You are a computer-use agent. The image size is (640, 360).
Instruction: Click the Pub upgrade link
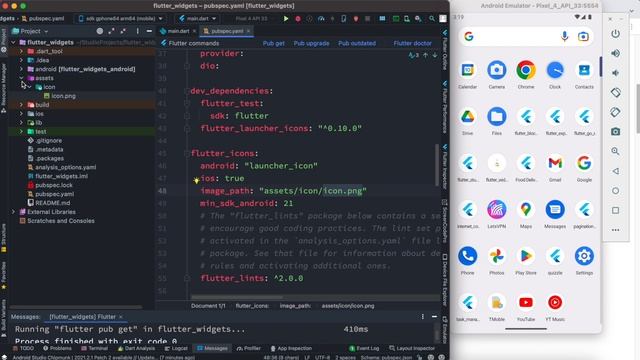(311, 43)
